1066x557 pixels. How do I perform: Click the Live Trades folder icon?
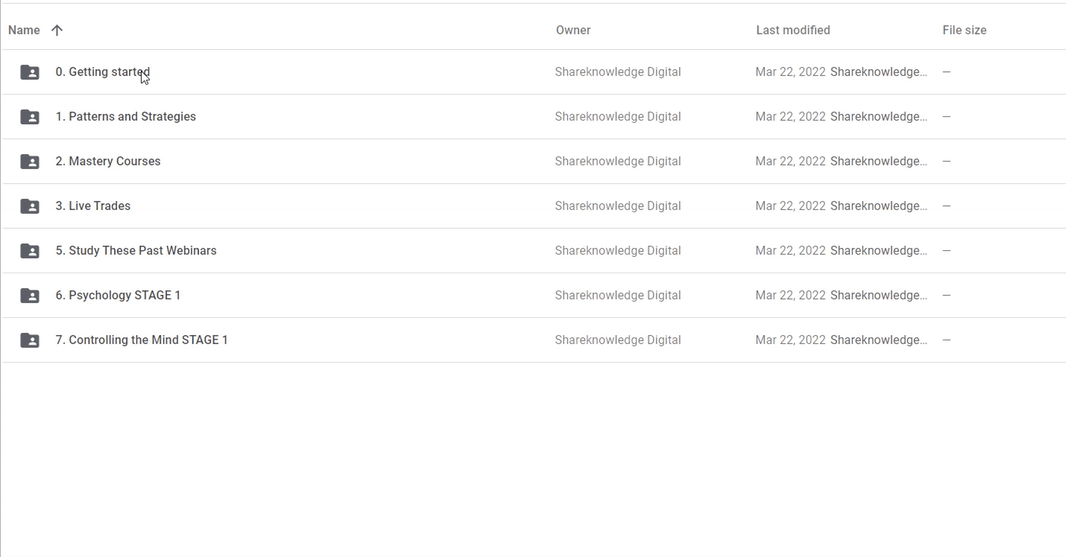[30, 206]
